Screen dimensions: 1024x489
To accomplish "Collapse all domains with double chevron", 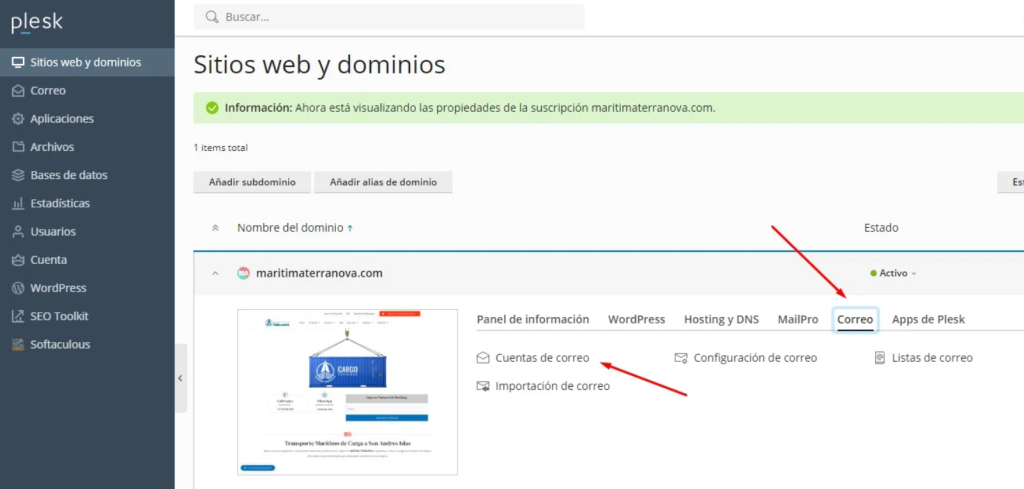I will pyautogui.click(x=215, y=228).
